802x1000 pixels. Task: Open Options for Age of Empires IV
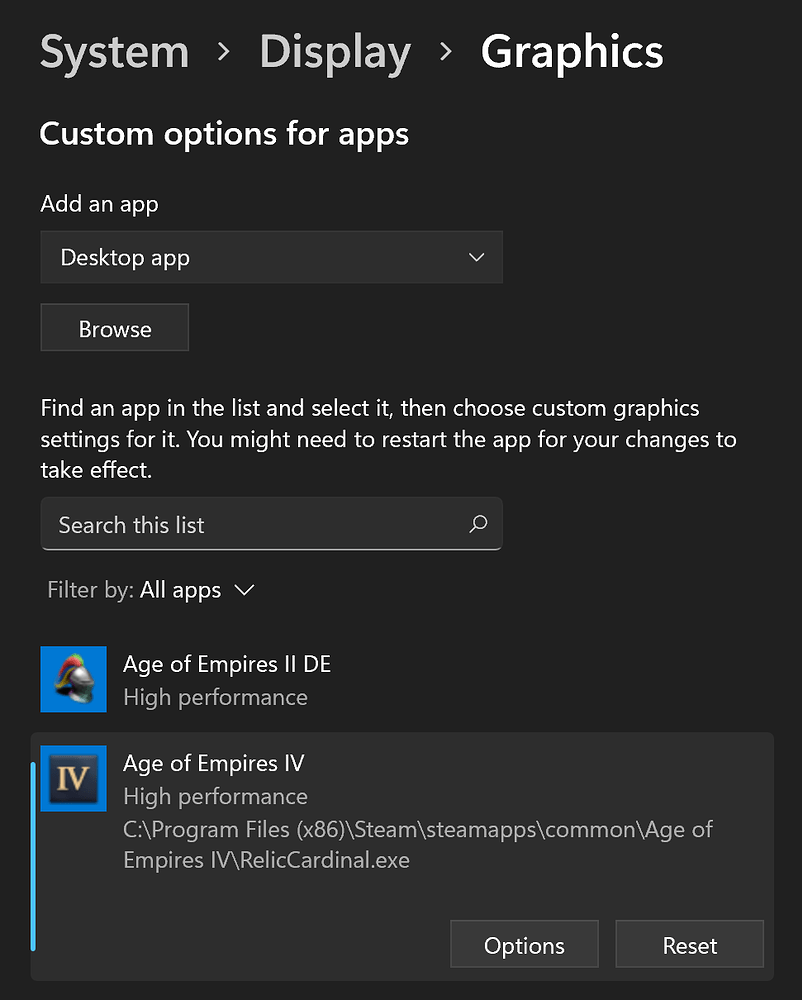point(524,945)
